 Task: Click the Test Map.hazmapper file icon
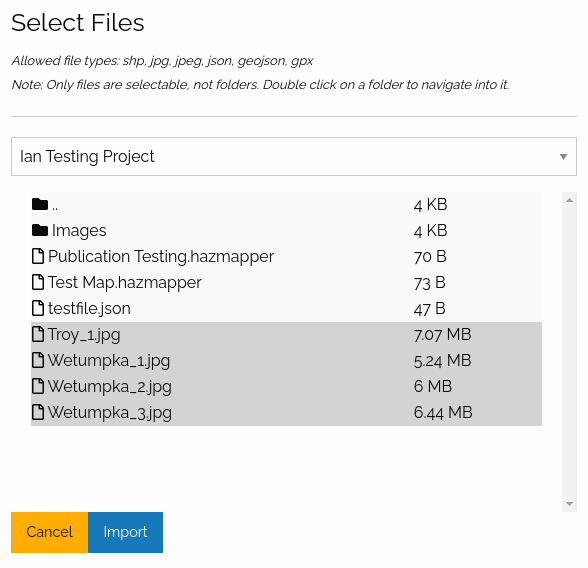point(38,282)
